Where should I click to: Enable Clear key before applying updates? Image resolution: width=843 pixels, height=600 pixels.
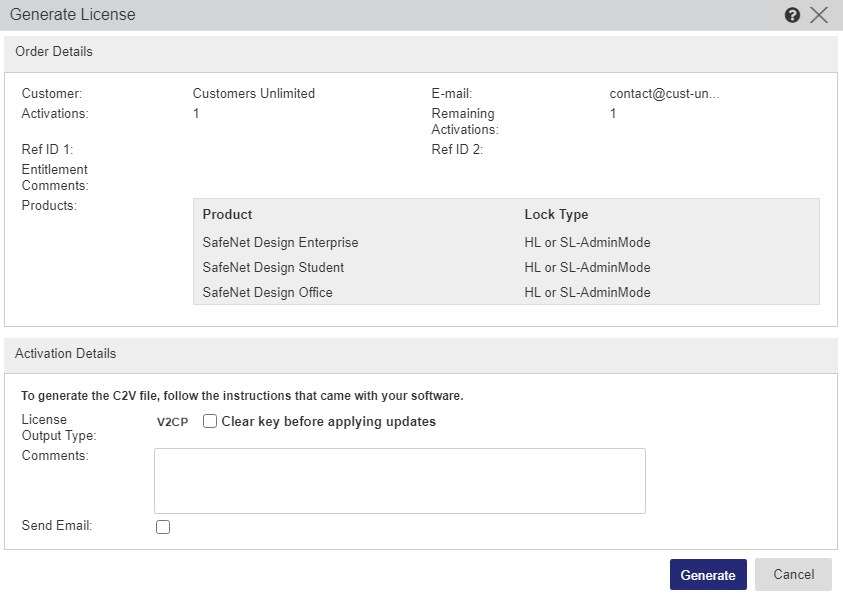(210, 422)
